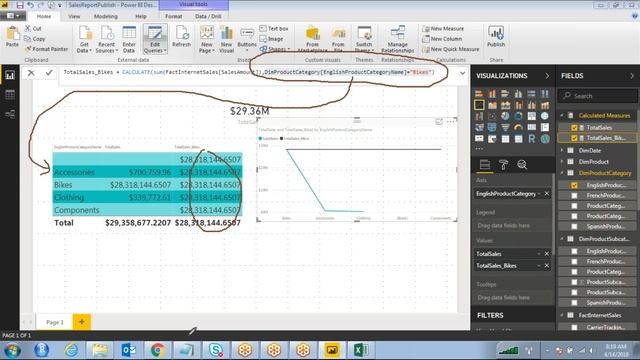This screenshot has height=360, width=640.
Task: Uncheck EnglishProduc... under DimProductCategory
Action: tap(574, 185)
